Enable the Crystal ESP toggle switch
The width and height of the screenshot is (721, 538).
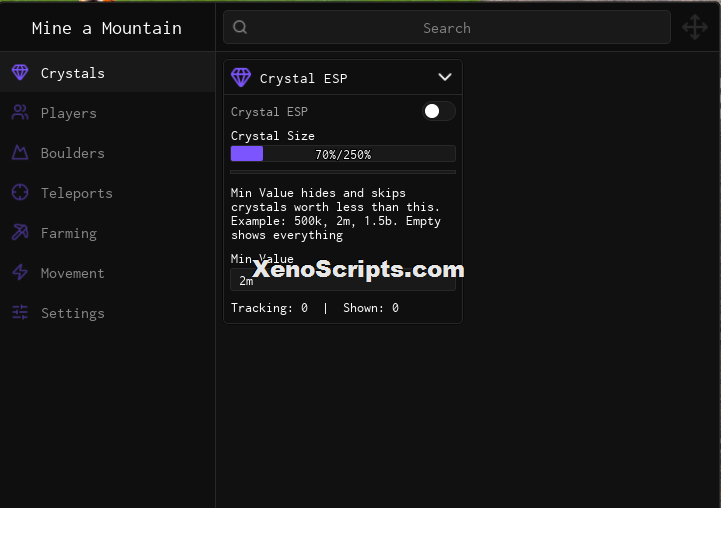click(439, 111)
